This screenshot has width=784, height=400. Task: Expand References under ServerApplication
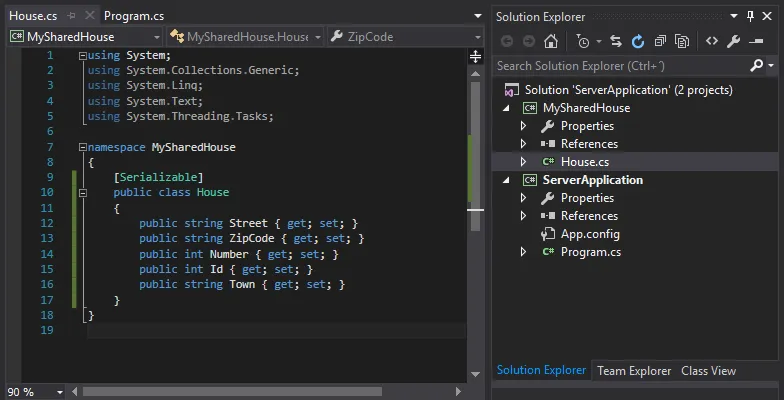pos(524,216)
